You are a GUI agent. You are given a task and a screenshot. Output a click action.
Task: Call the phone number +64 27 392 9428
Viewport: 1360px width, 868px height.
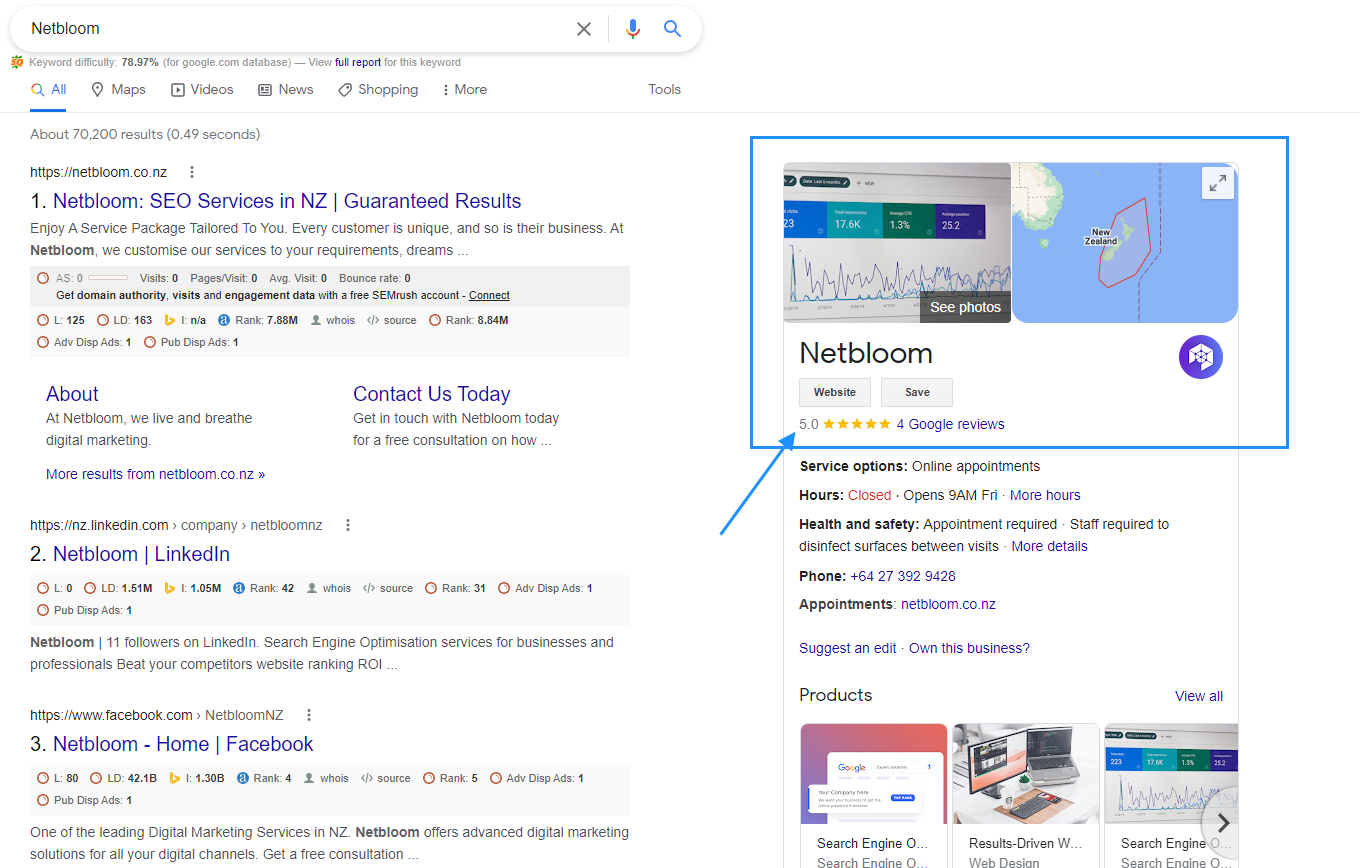point(903,576)
